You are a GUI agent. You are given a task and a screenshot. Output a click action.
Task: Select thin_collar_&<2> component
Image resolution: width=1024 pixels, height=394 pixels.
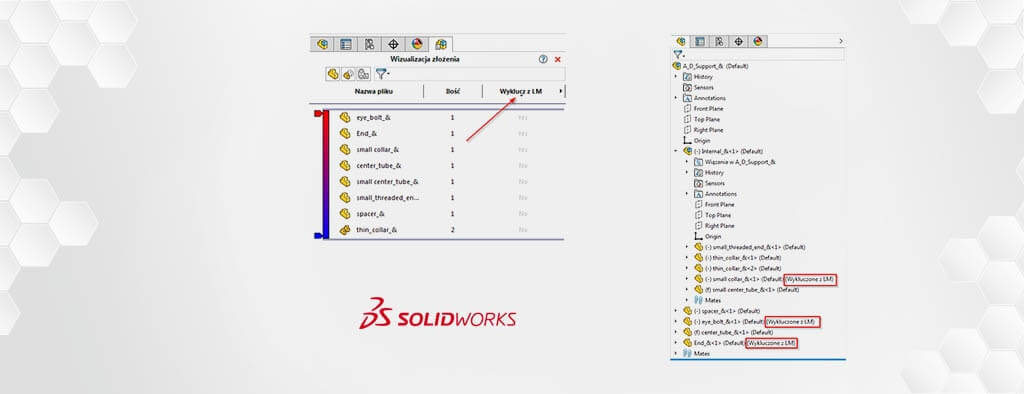pyautogui.click(x=738, y=268)
